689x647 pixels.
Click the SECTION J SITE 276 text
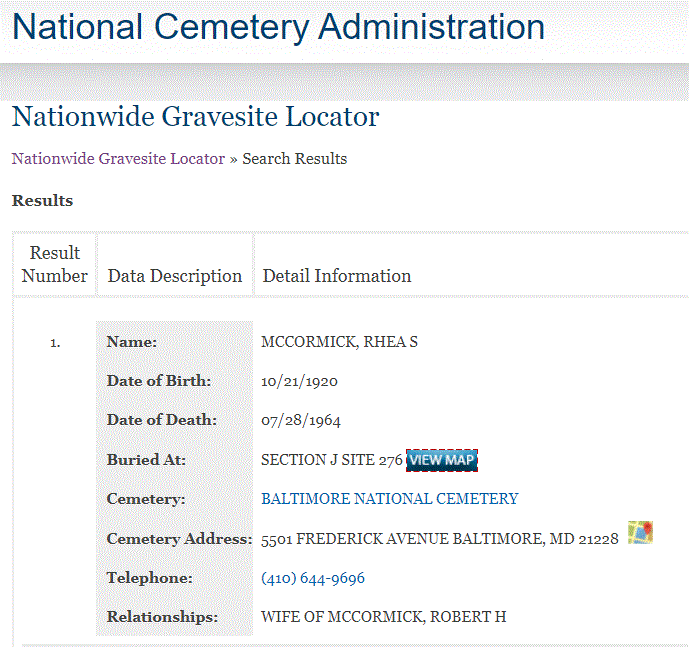331,460
